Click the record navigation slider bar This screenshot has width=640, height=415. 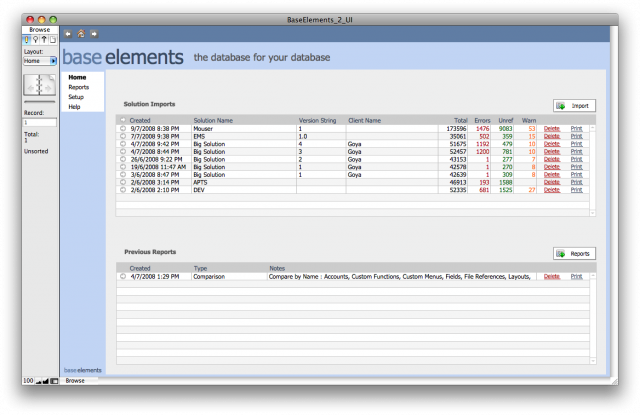click(x=40, y=102)
